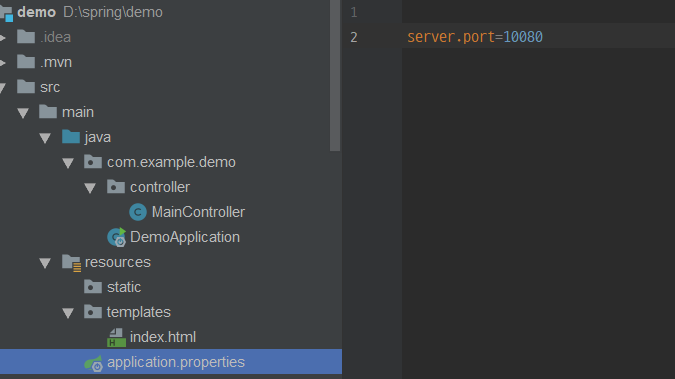Collapse the resources folder arrow
675x379 pixels.
point(45,263)
